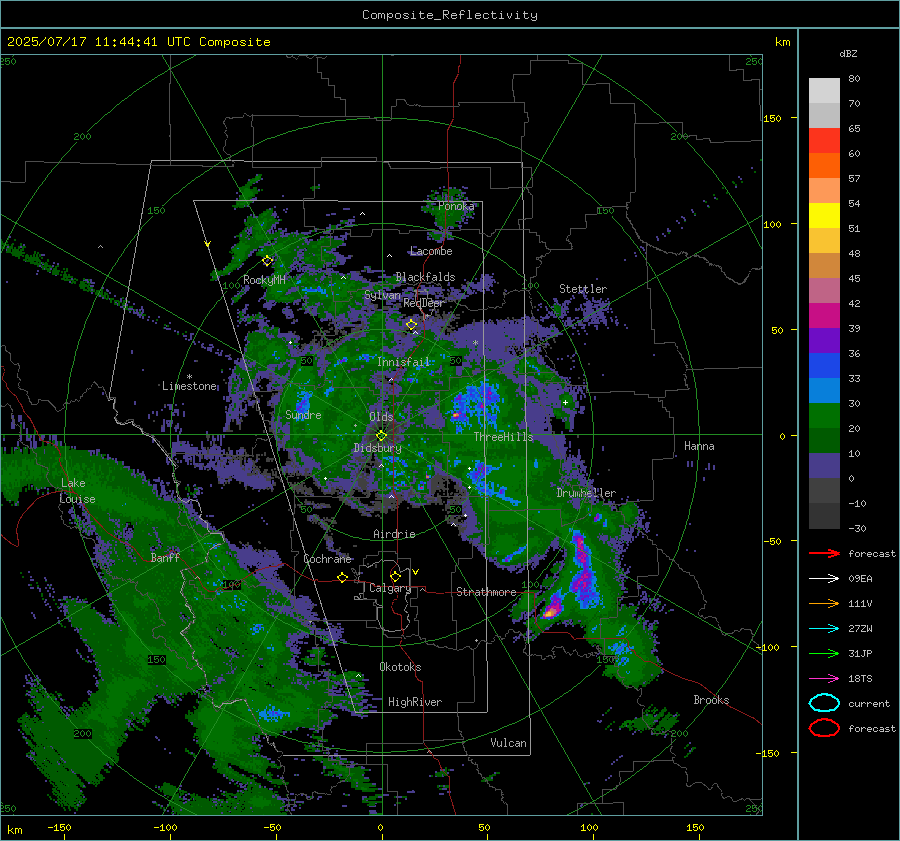The width and height of the screenshot is (900, 841).
Task: Select the 51 dBZ yellow color swatch
Action: point(824,216)
